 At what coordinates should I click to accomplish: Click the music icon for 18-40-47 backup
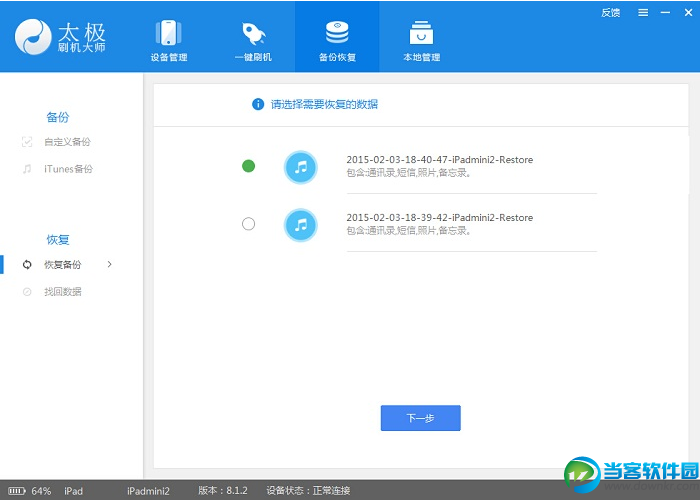pos(300,167)
